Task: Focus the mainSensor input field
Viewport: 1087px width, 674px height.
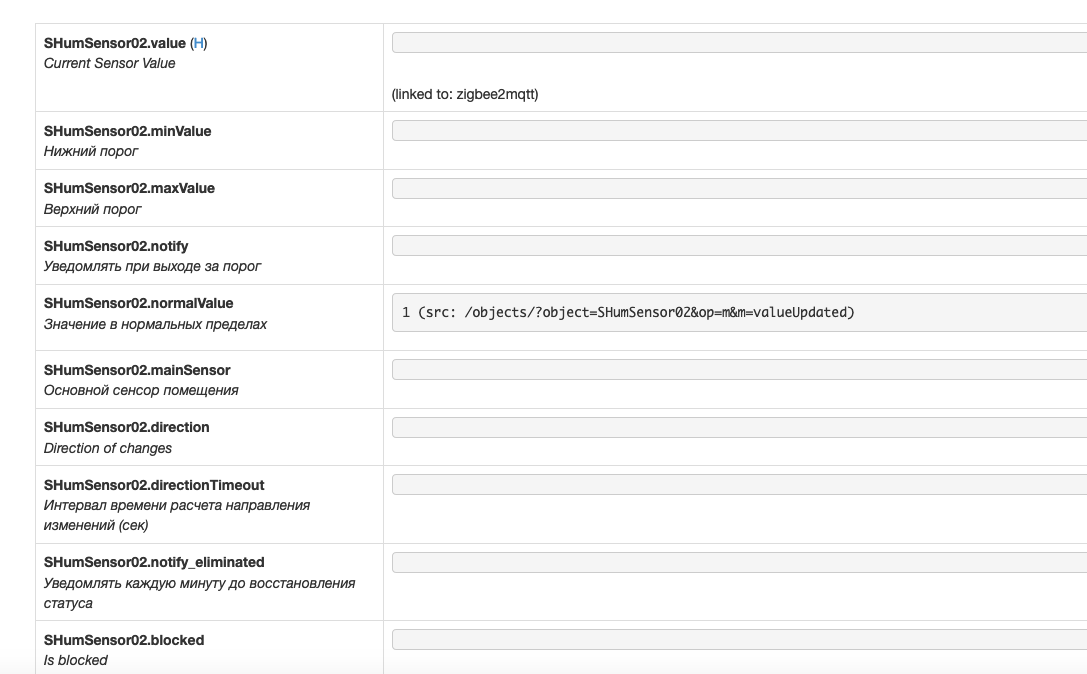Action: tap(739, 370)
